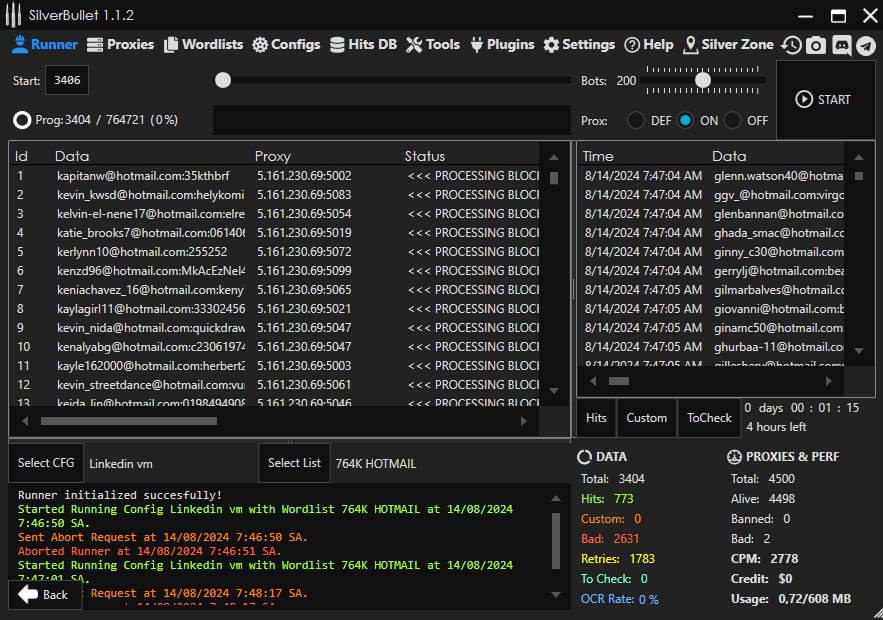Click the Start index input field
Screen dimensions: 883x620
(x=67, y=80)
